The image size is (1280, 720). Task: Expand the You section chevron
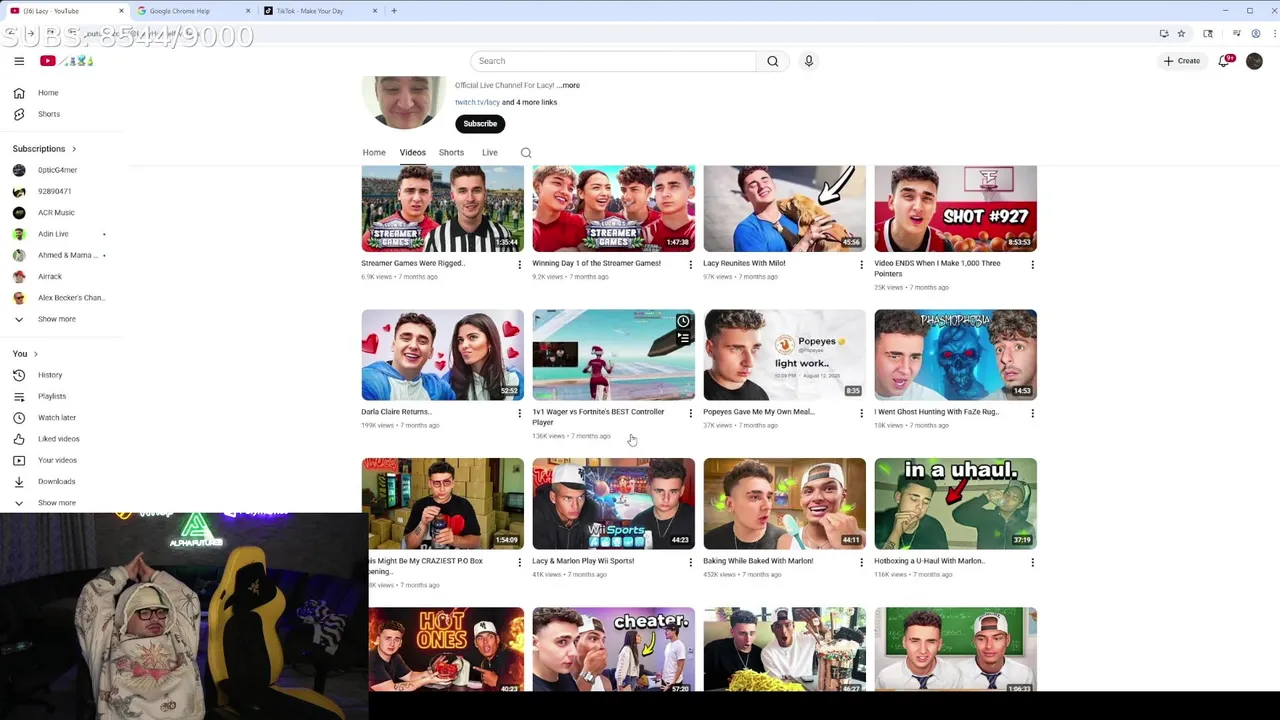coord(35,354)
